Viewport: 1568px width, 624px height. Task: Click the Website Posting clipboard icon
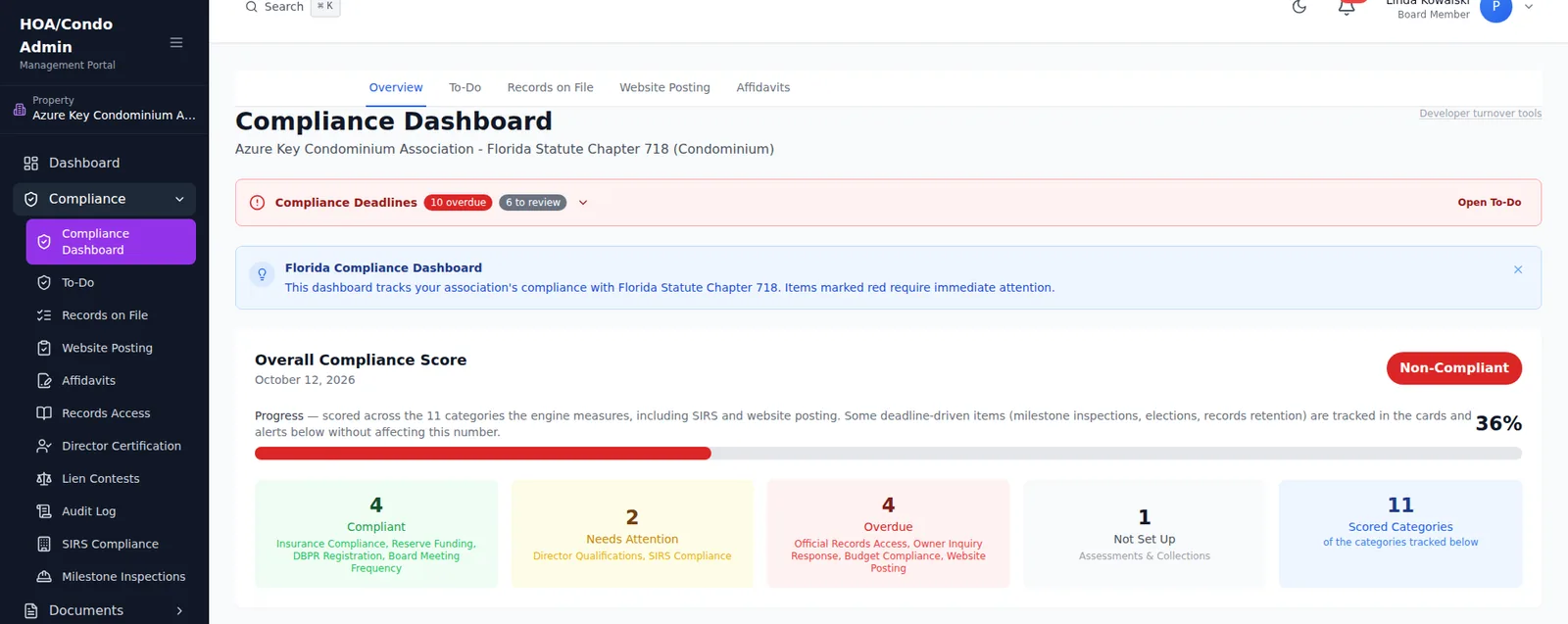pos(44,348)
